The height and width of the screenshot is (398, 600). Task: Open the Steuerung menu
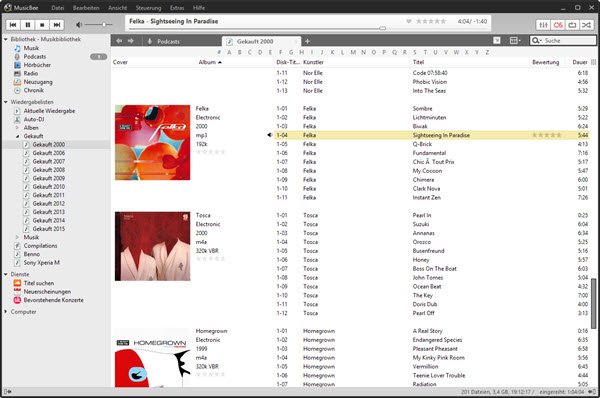point(148,8)
